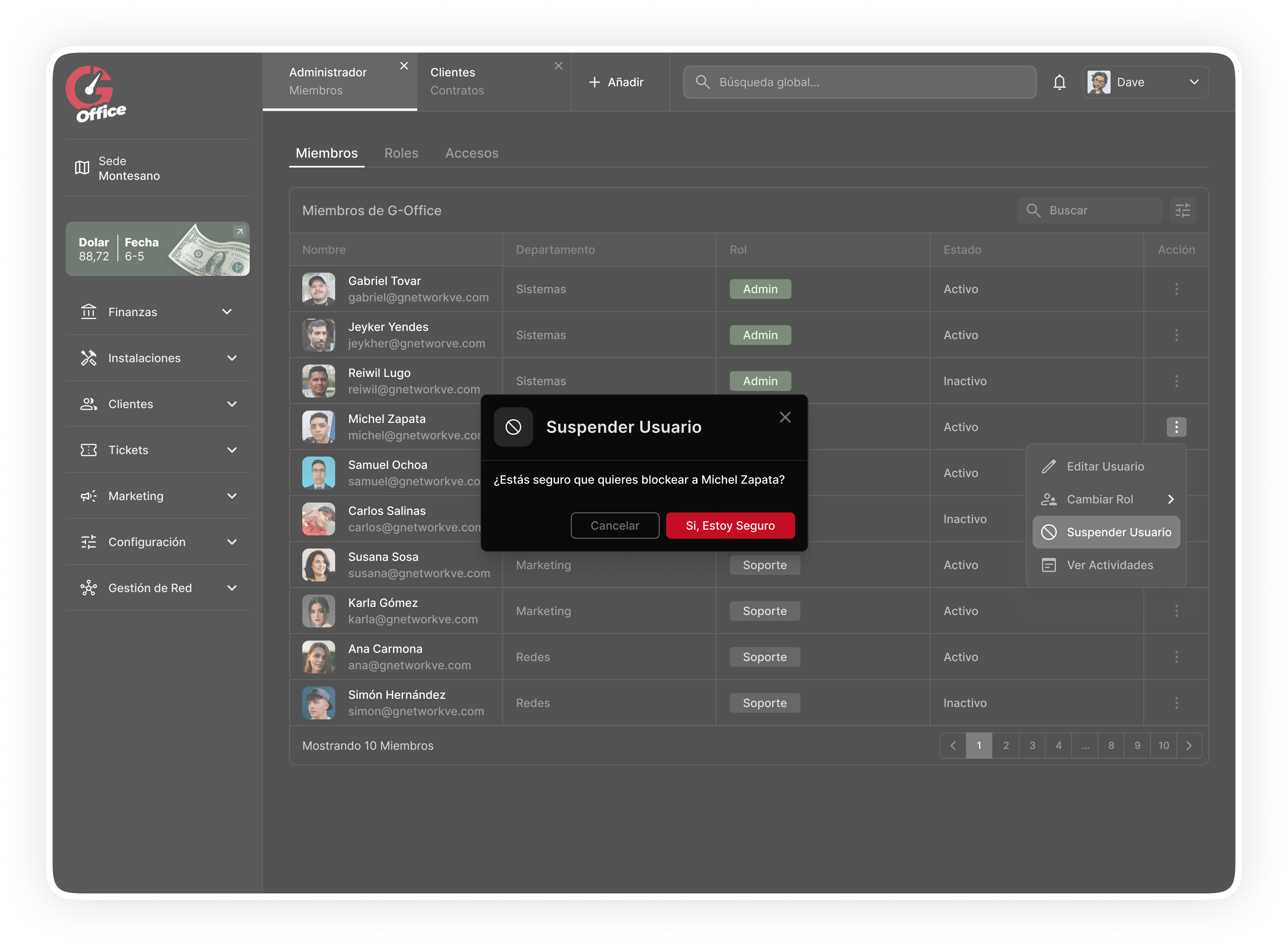Open the Dolar rate card arrow icon
The width and height of the screenshot is (1288, 946).
pyautogui.click(x=239, y=231)
